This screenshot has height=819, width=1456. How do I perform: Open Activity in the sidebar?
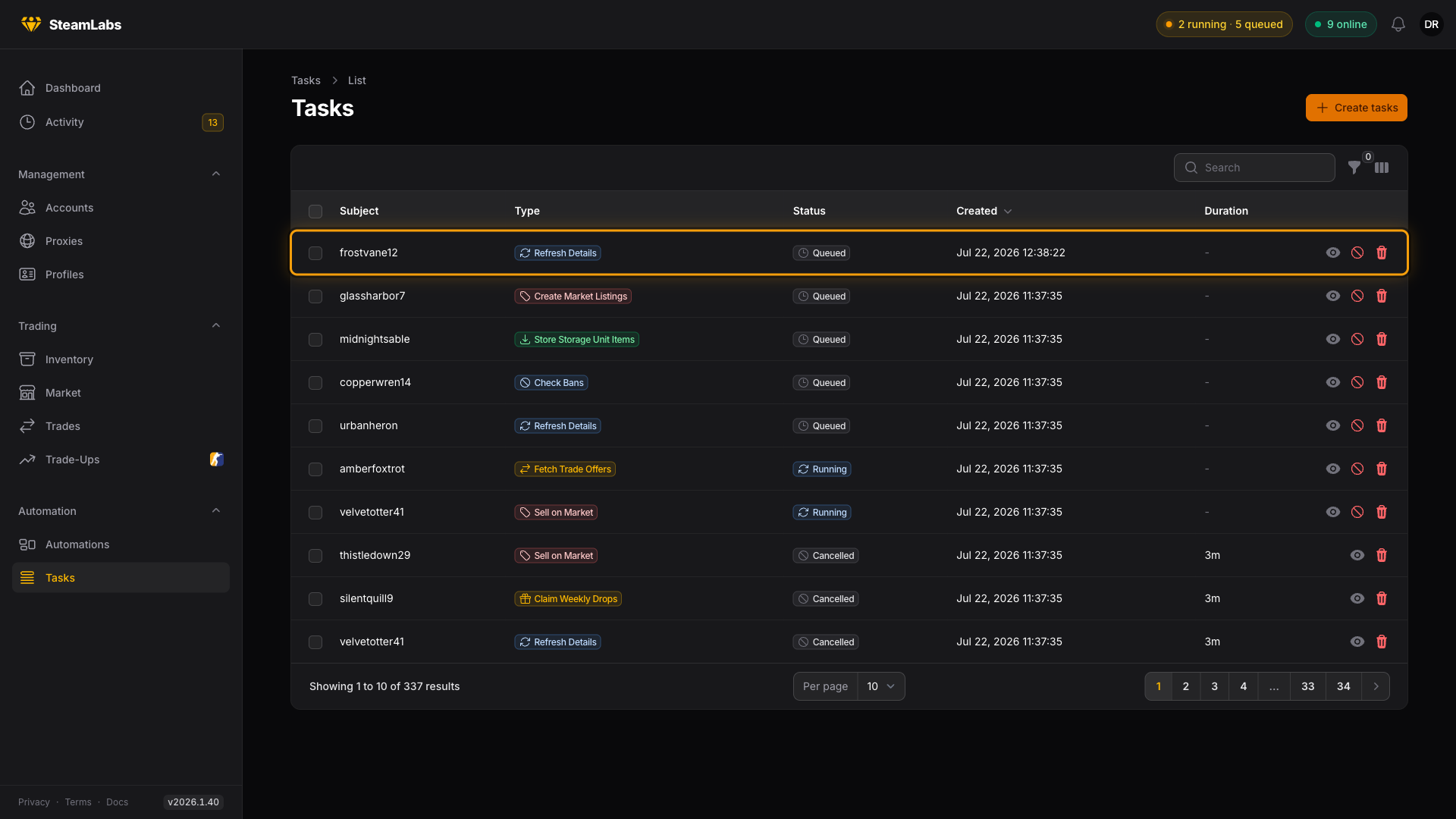121,122
